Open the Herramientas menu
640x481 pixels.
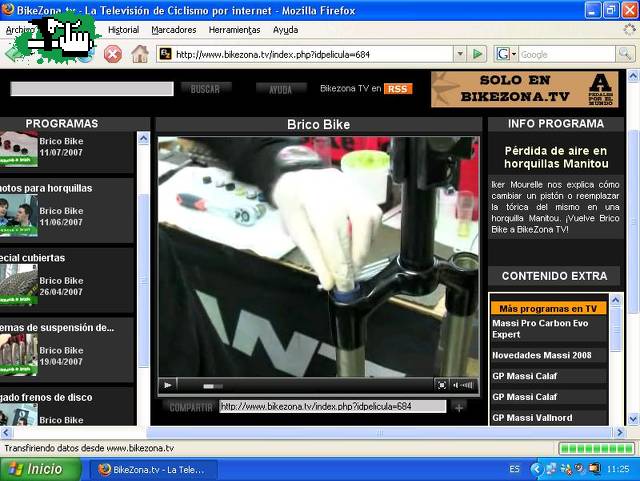(x=234, y=30)
